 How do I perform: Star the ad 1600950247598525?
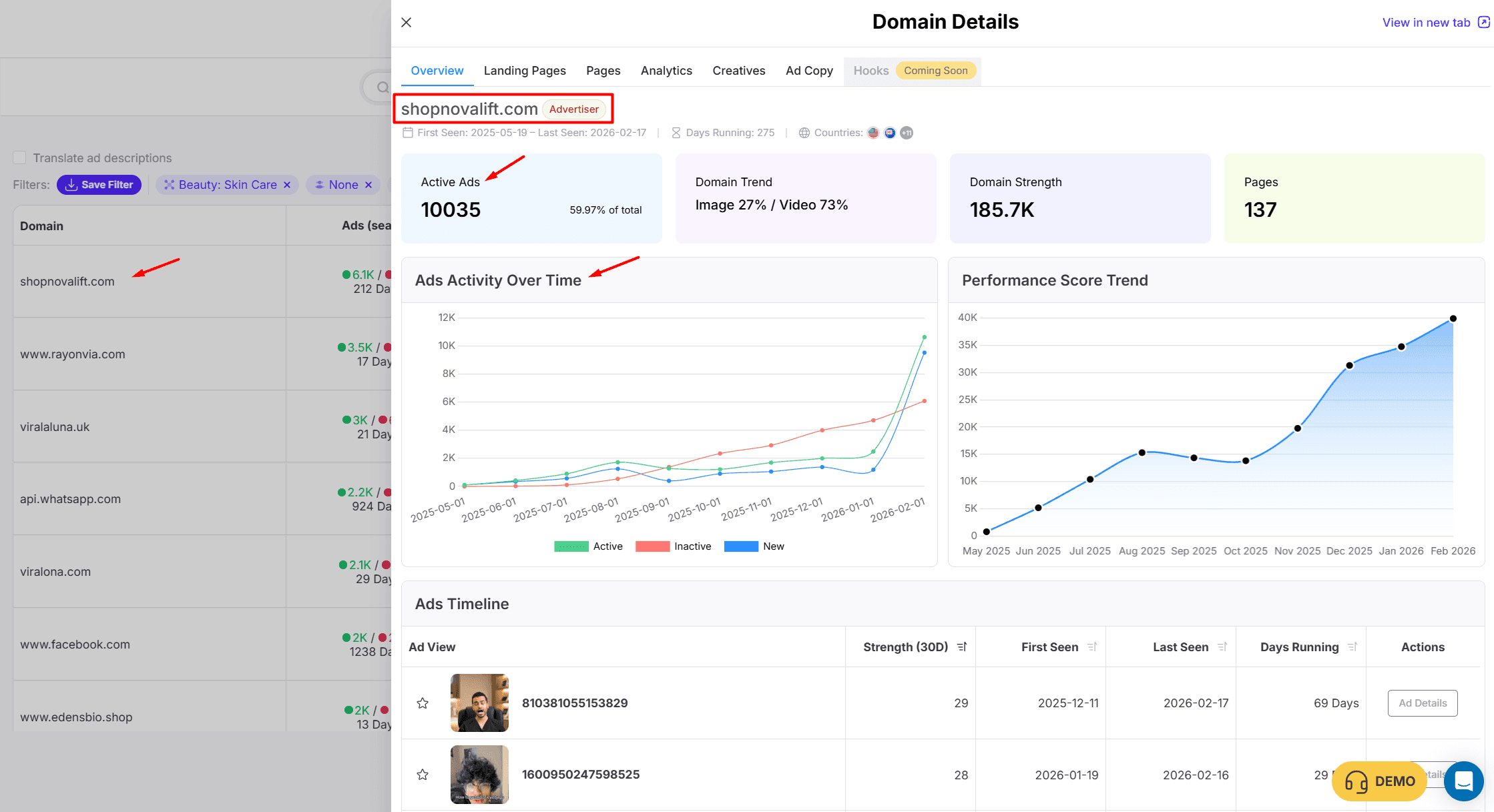point(423,775)
